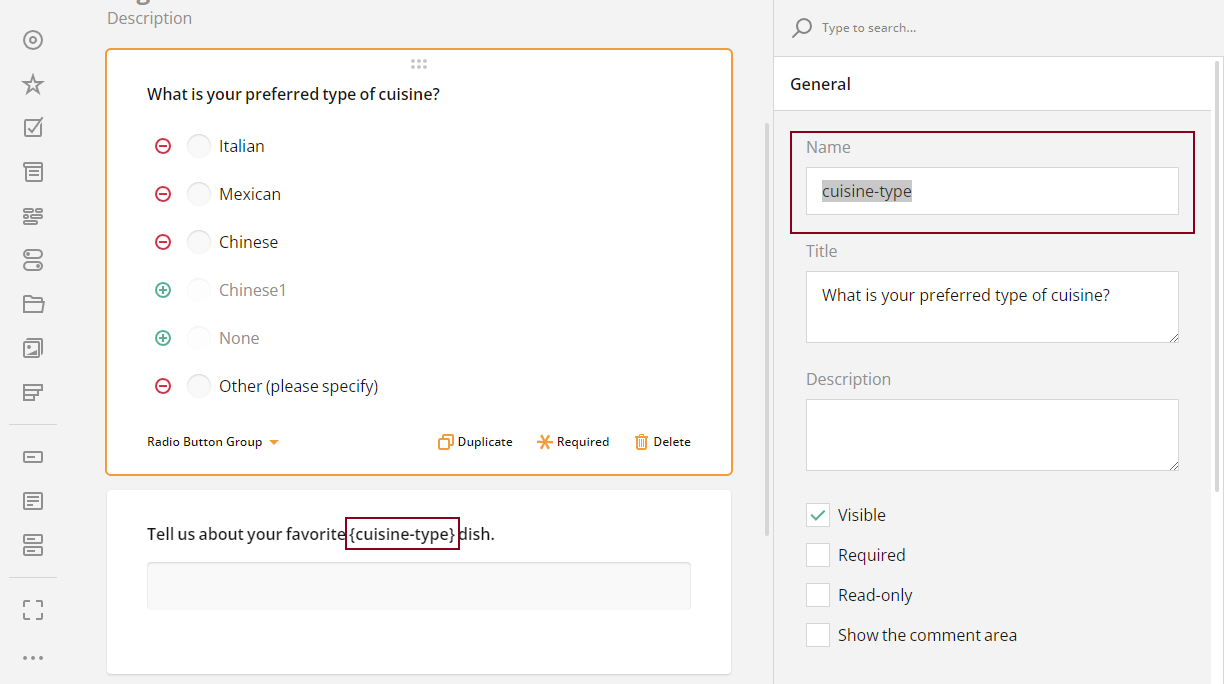
Task: Open more toolbox items via ellipsis icon
Action: click(32, 657)
